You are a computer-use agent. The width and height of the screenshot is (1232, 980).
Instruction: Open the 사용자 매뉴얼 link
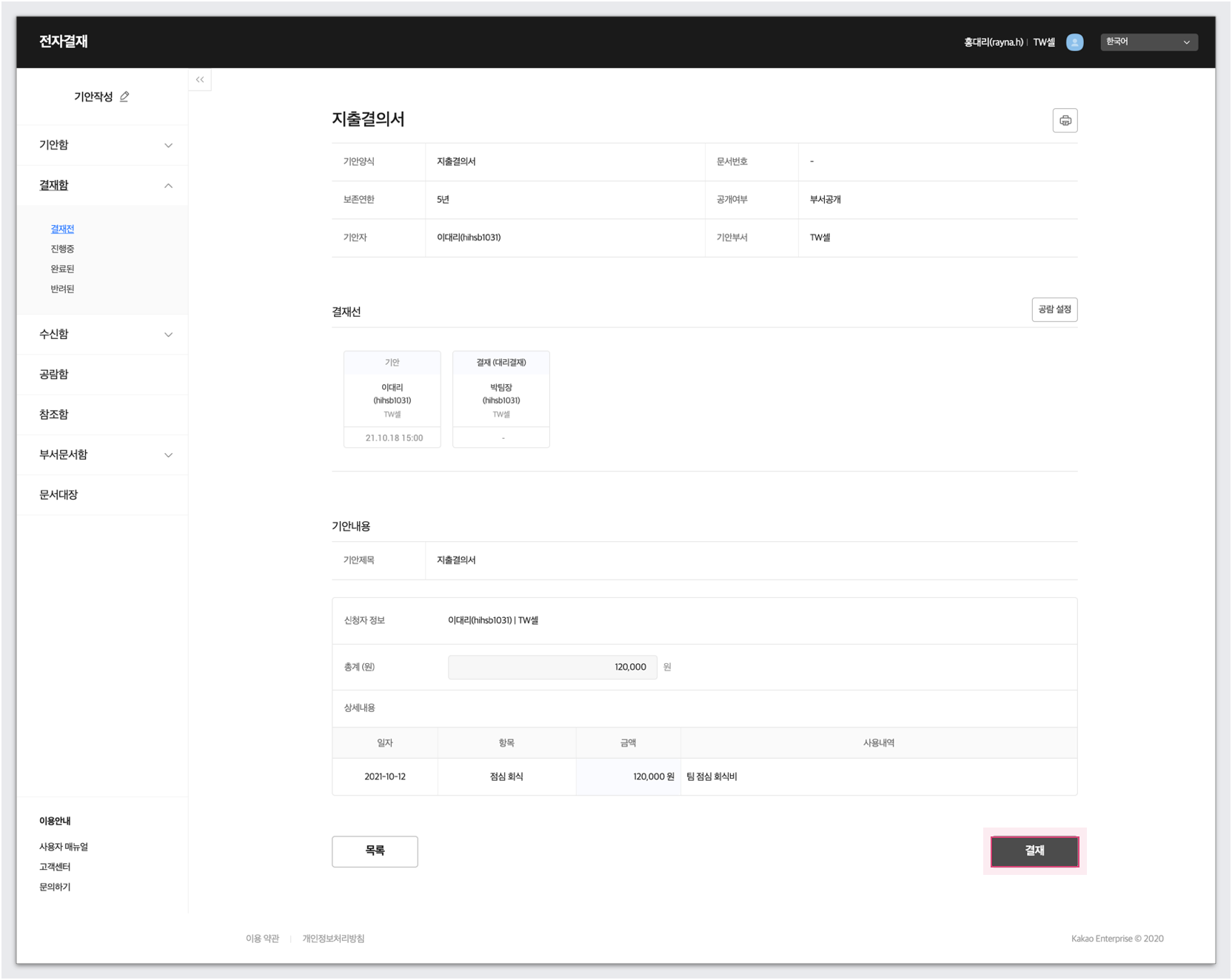tap(64, 847)
